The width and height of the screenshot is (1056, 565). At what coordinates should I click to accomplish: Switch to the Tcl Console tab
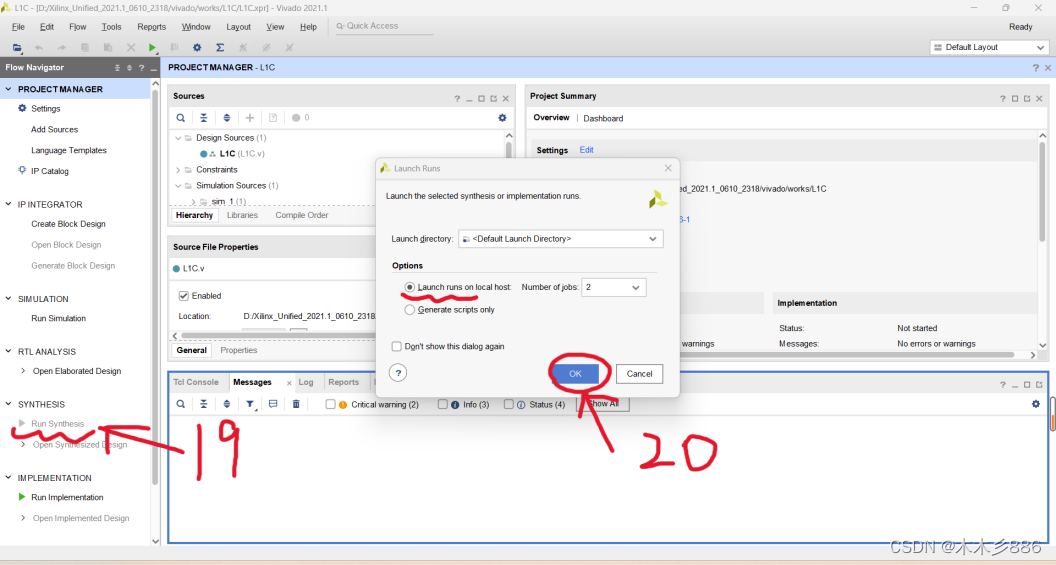[196, 382]
